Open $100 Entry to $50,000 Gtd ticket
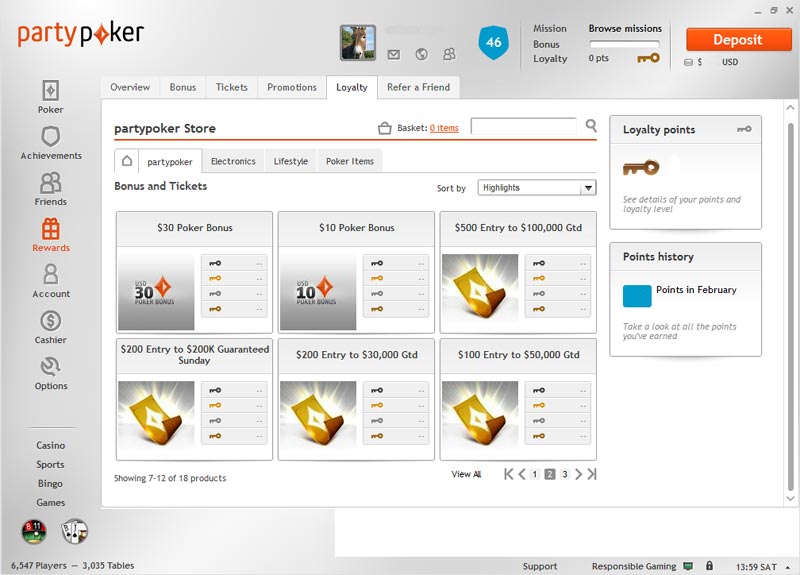The width and height of the screenshot is (800, 575). coord(480,419)
